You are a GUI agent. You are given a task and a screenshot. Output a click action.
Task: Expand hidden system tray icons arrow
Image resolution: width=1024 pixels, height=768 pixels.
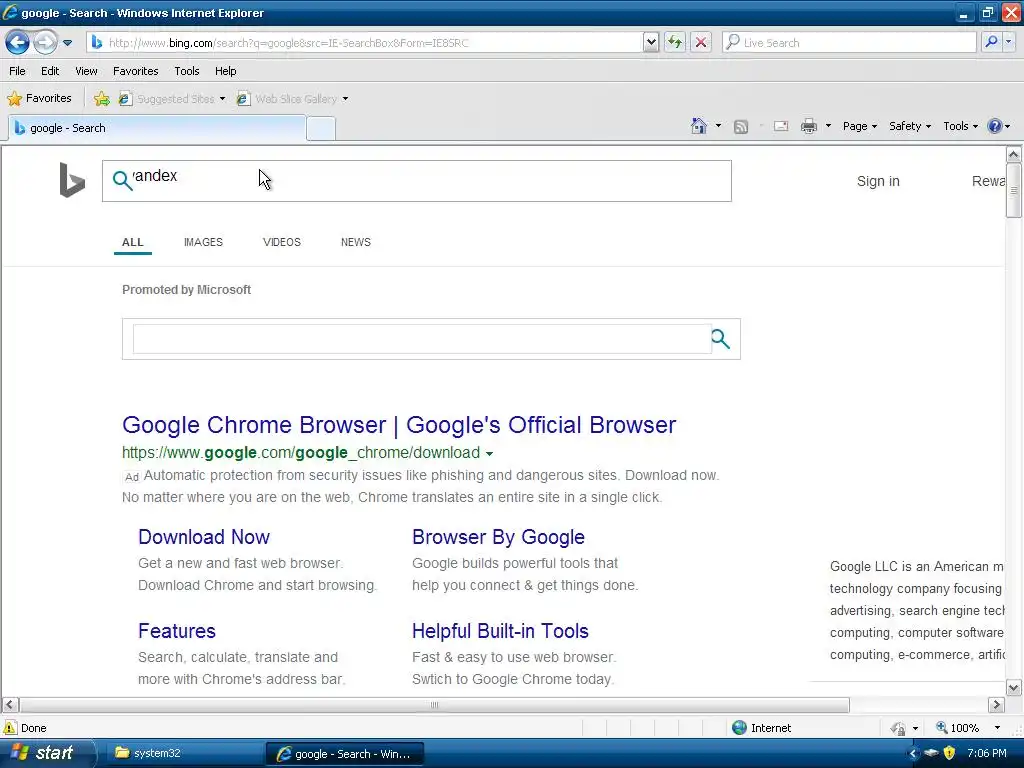[913, 753]
